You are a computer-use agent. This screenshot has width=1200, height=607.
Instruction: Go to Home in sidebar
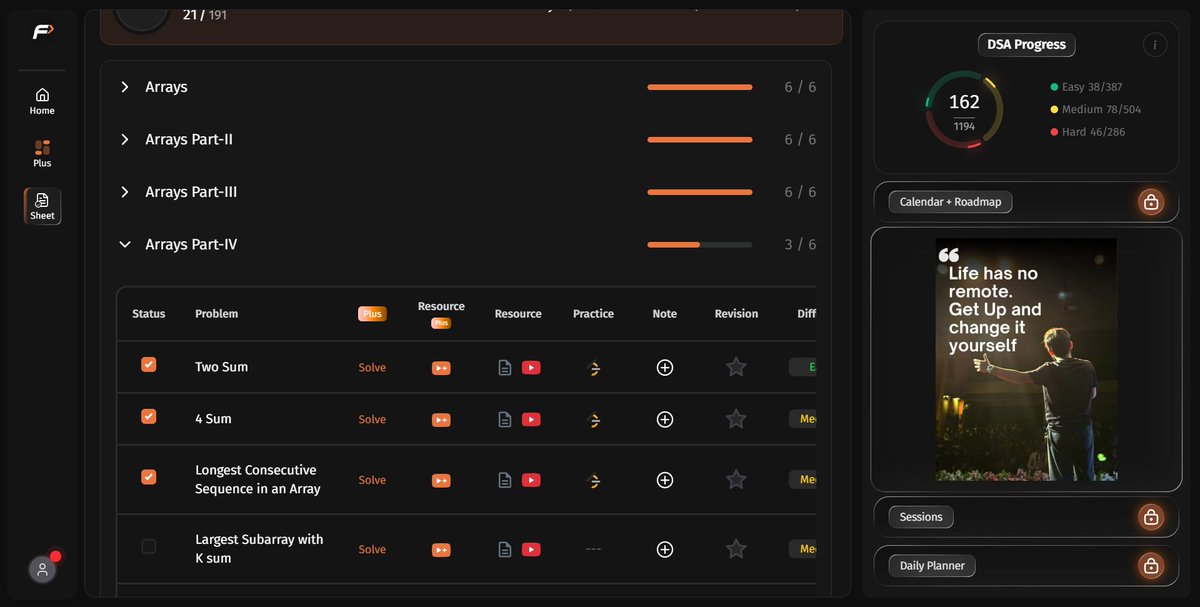(x=42, y=101)
